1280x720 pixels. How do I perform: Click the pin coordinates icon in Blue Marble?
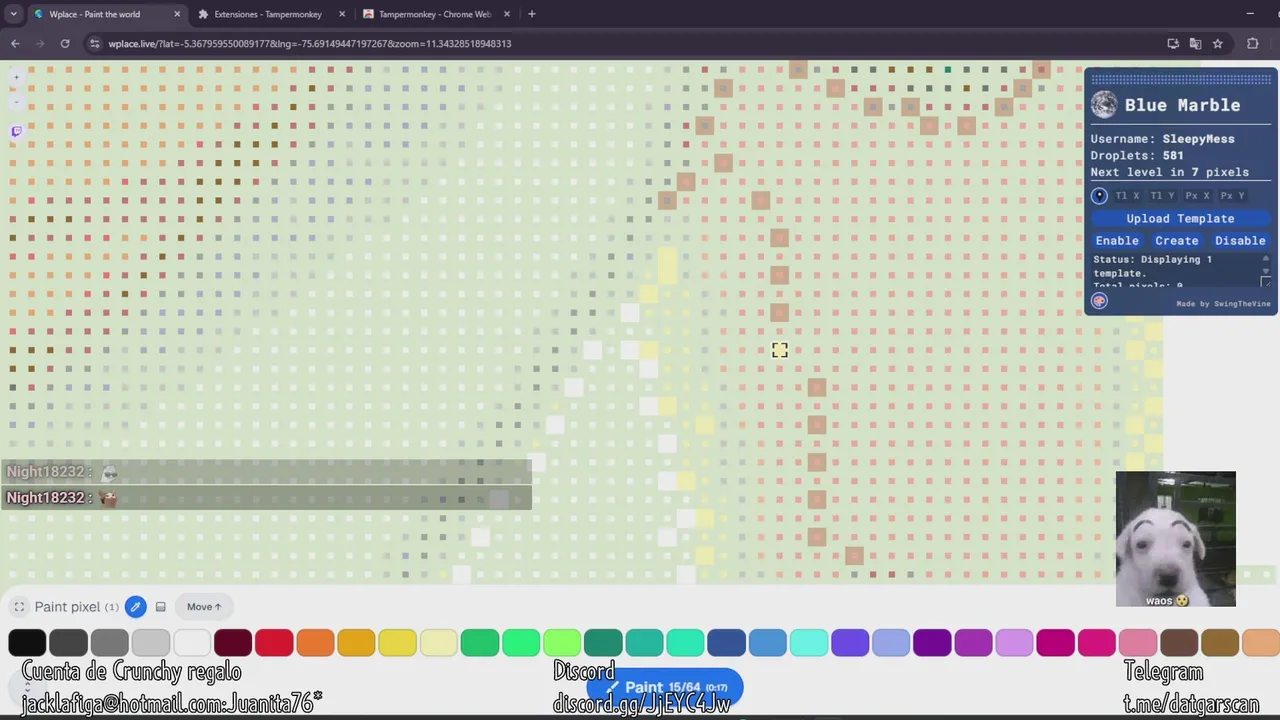(x=1099, y=196)
